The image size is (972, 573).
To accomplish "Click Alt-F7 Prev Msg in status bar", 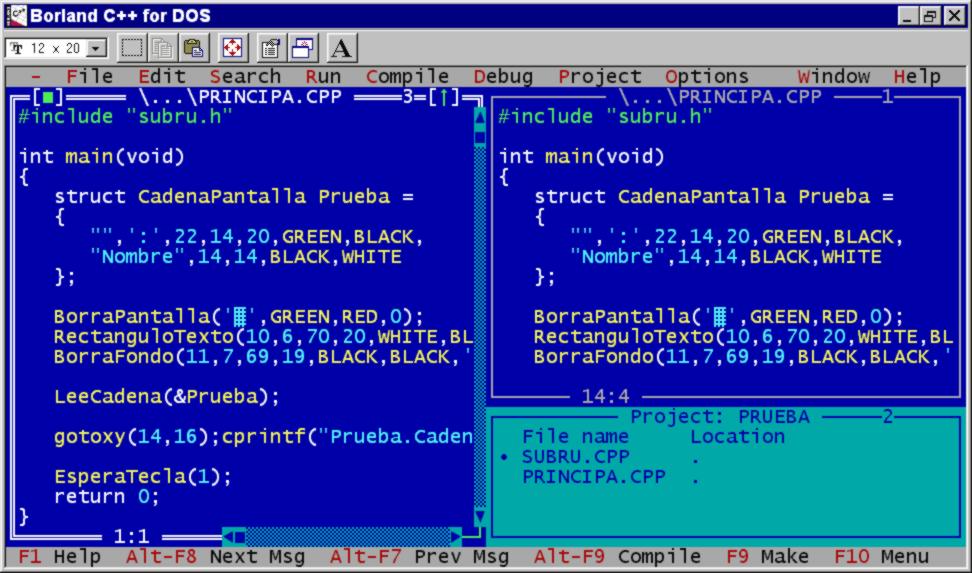I will 419,556.
